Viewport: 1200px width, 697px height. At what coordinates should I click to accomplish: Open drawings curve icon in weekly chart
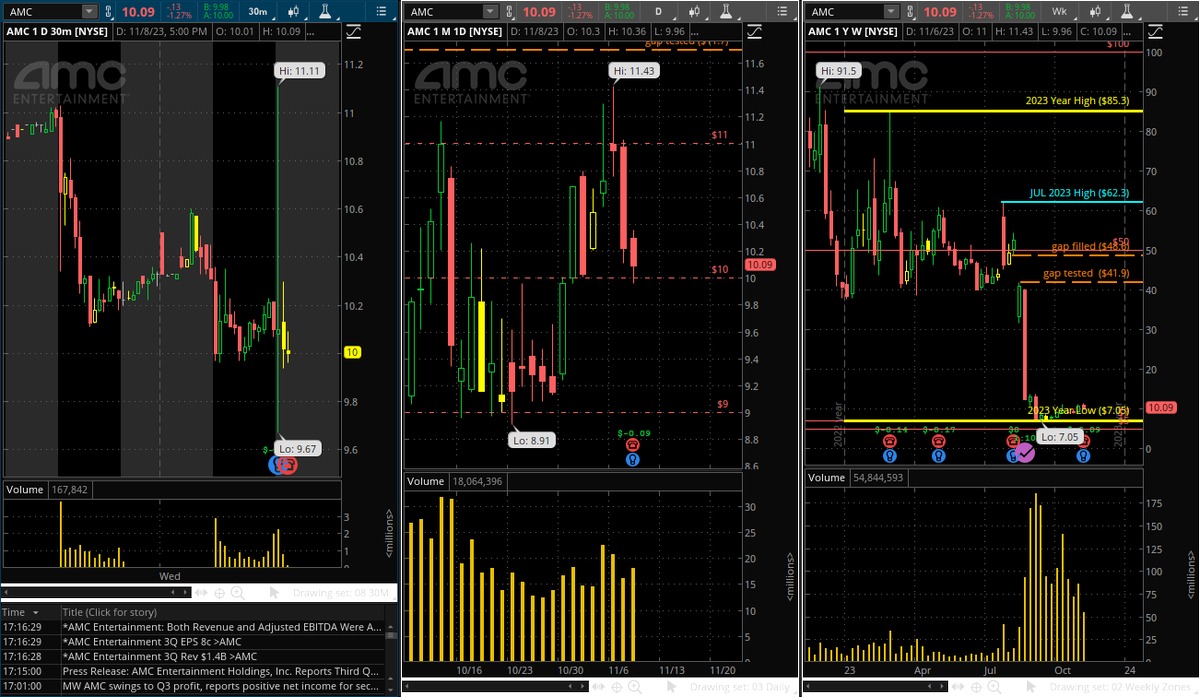tap(1155, 32)
